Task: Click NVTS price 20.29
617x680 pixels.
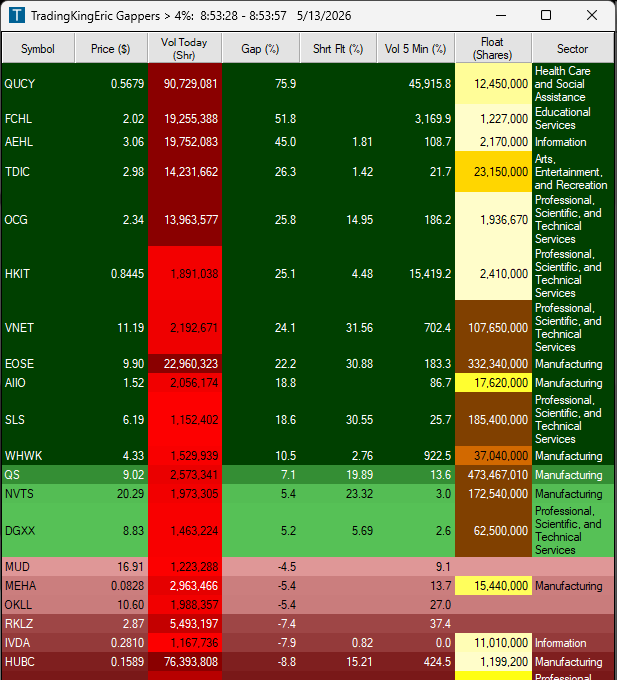Action: [131, 494]
